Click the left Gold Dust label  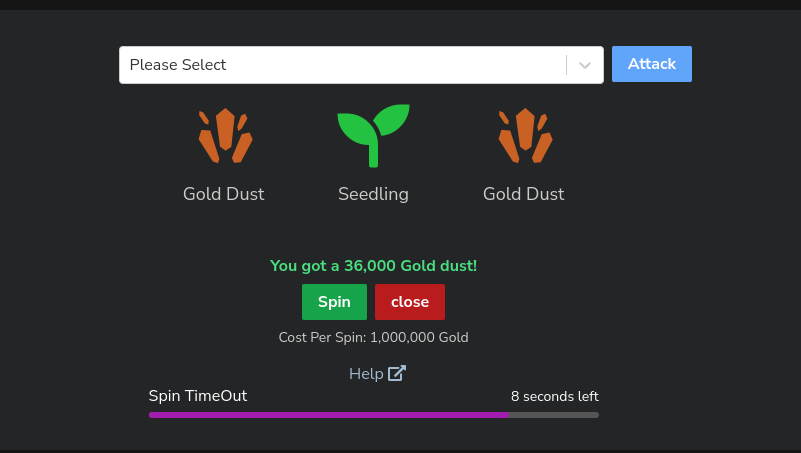tap(224, 194)
